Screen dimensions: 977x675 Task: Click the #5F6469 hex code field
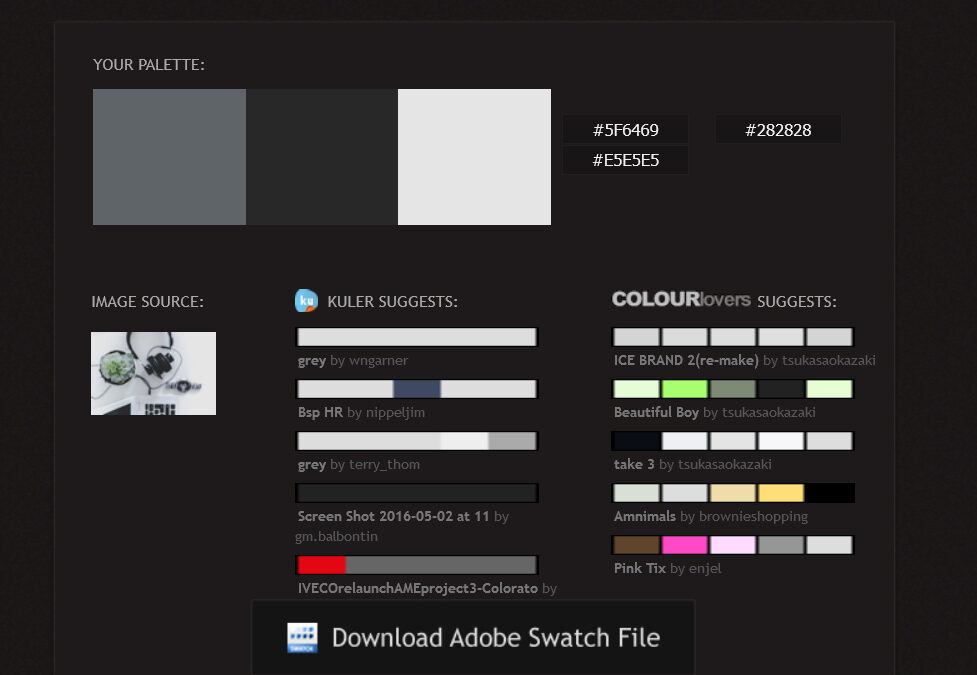pos(625,130)
